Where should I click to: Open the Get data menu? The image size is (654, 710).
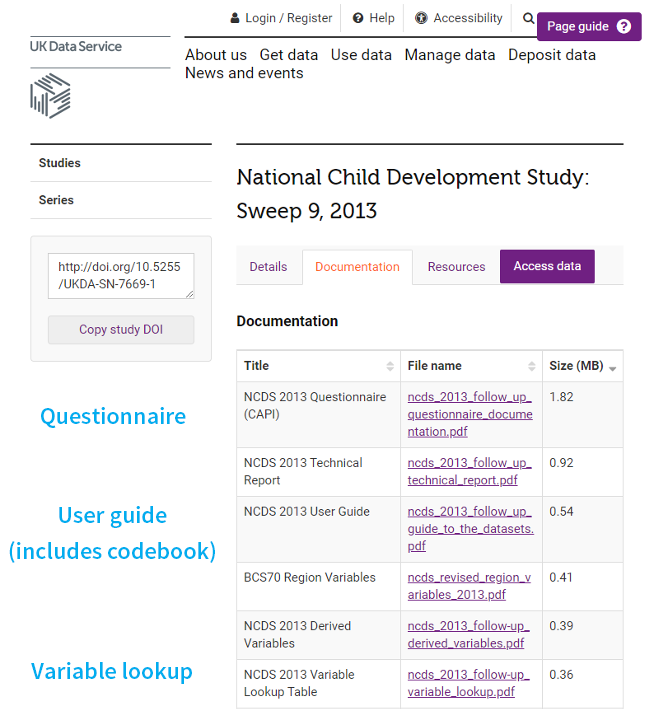point(289,55)
